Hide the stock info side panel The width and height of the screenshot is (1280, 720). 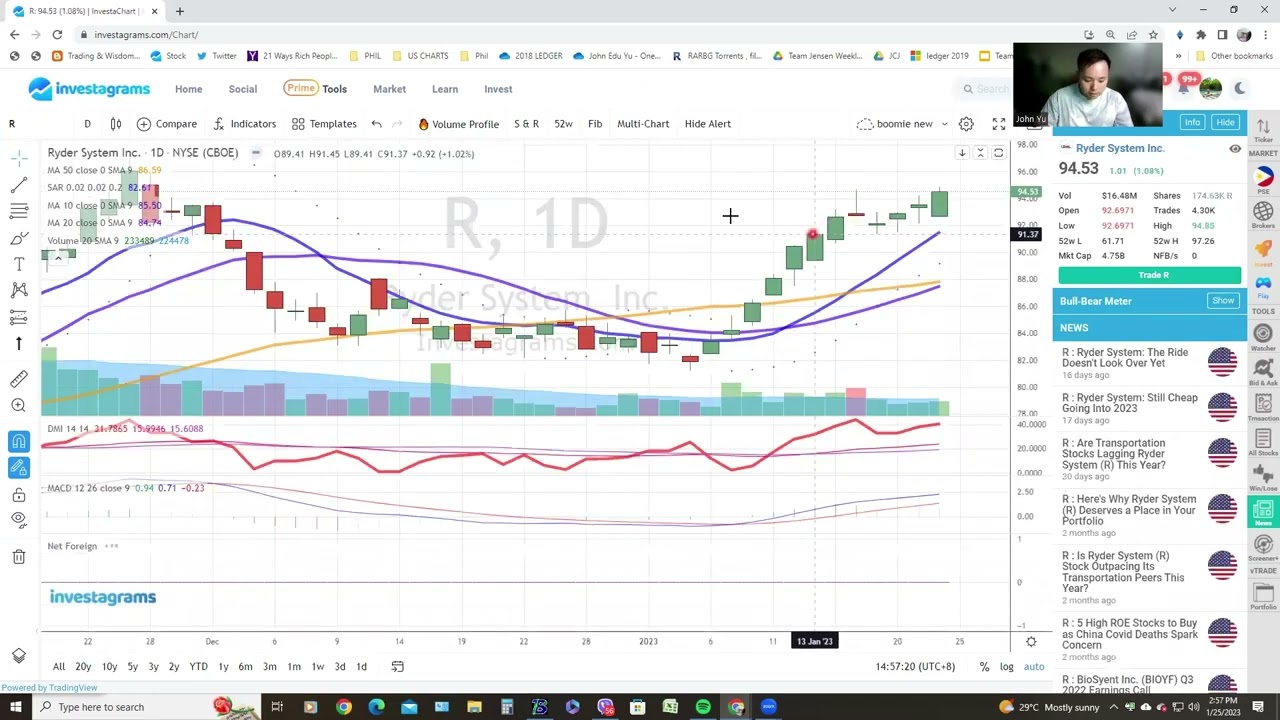1225,122
